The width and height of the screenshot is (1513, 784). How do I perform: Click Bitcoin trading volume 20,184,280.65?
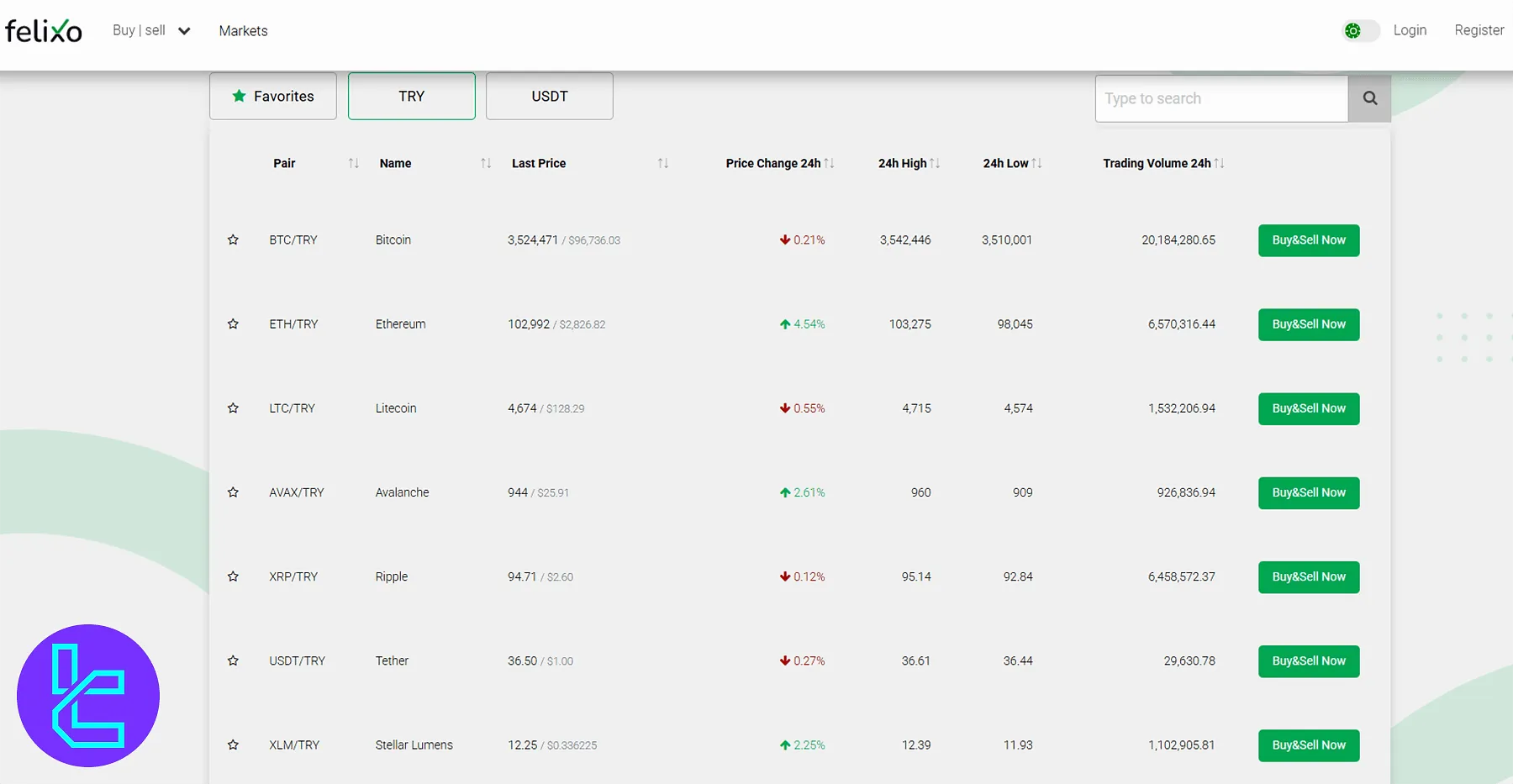pyautogui.click(x=1178, y=240)
